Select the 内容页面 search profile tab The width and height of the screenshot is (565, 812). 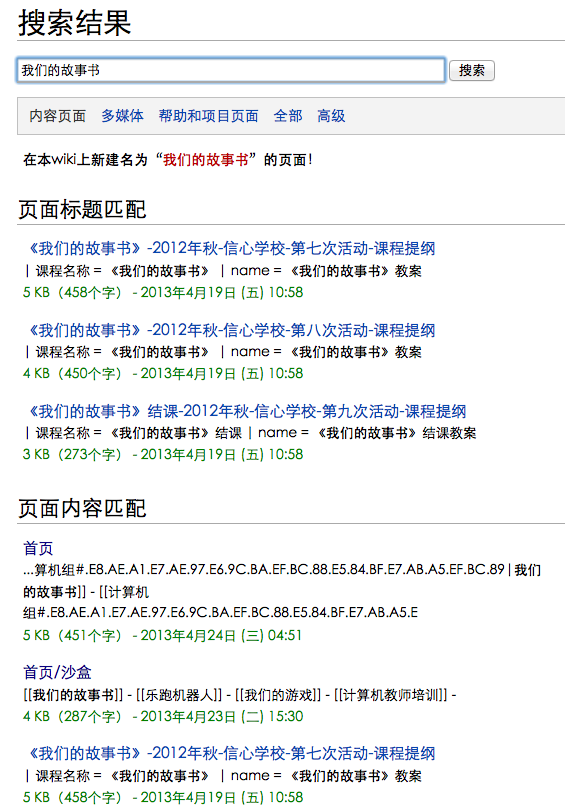(57, 115)
